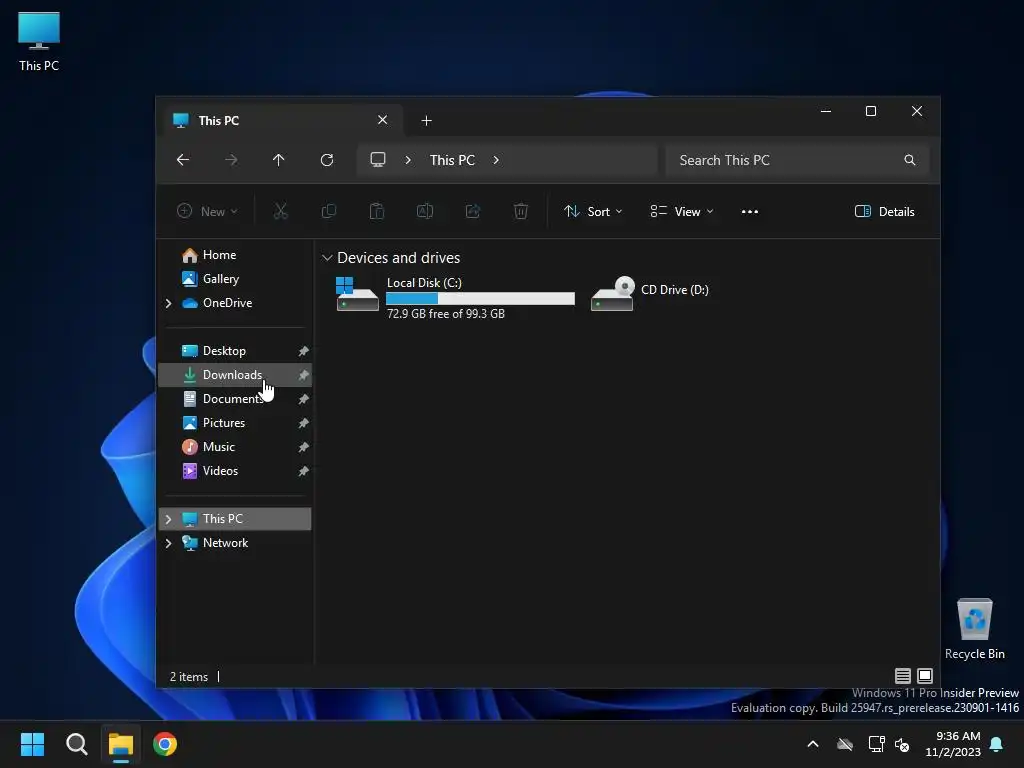This screenshot has height=768, width=1024.
Task: Expand Network tree node
Action: click(168, 543)
